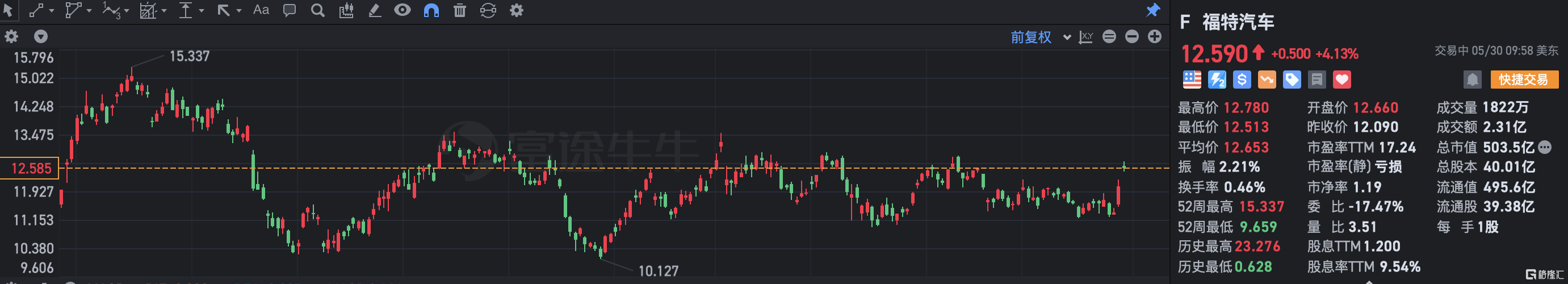Toggle the magnet snap mode
The height and width of the screenshot is (284, 1568).
tap(431, 10)
